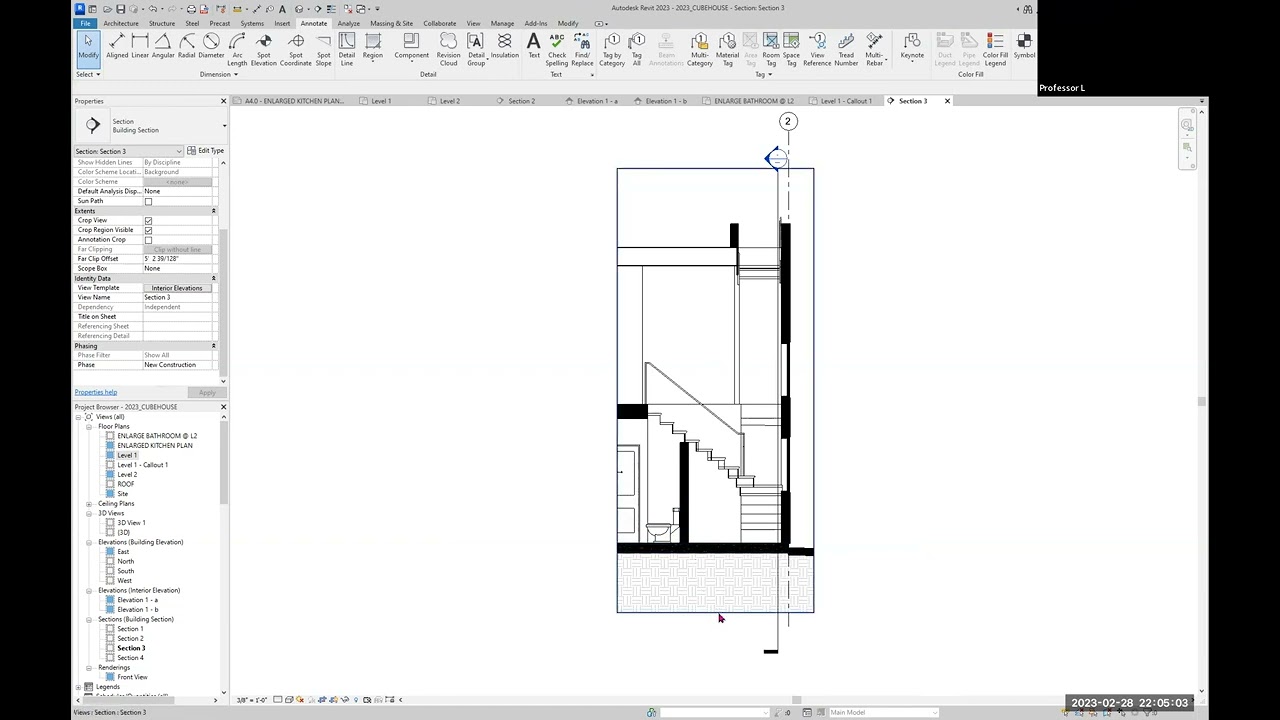Viewport: 1280px width, 720px height.
Task: Collapse the Extents properties group
Action: [213, 211]
